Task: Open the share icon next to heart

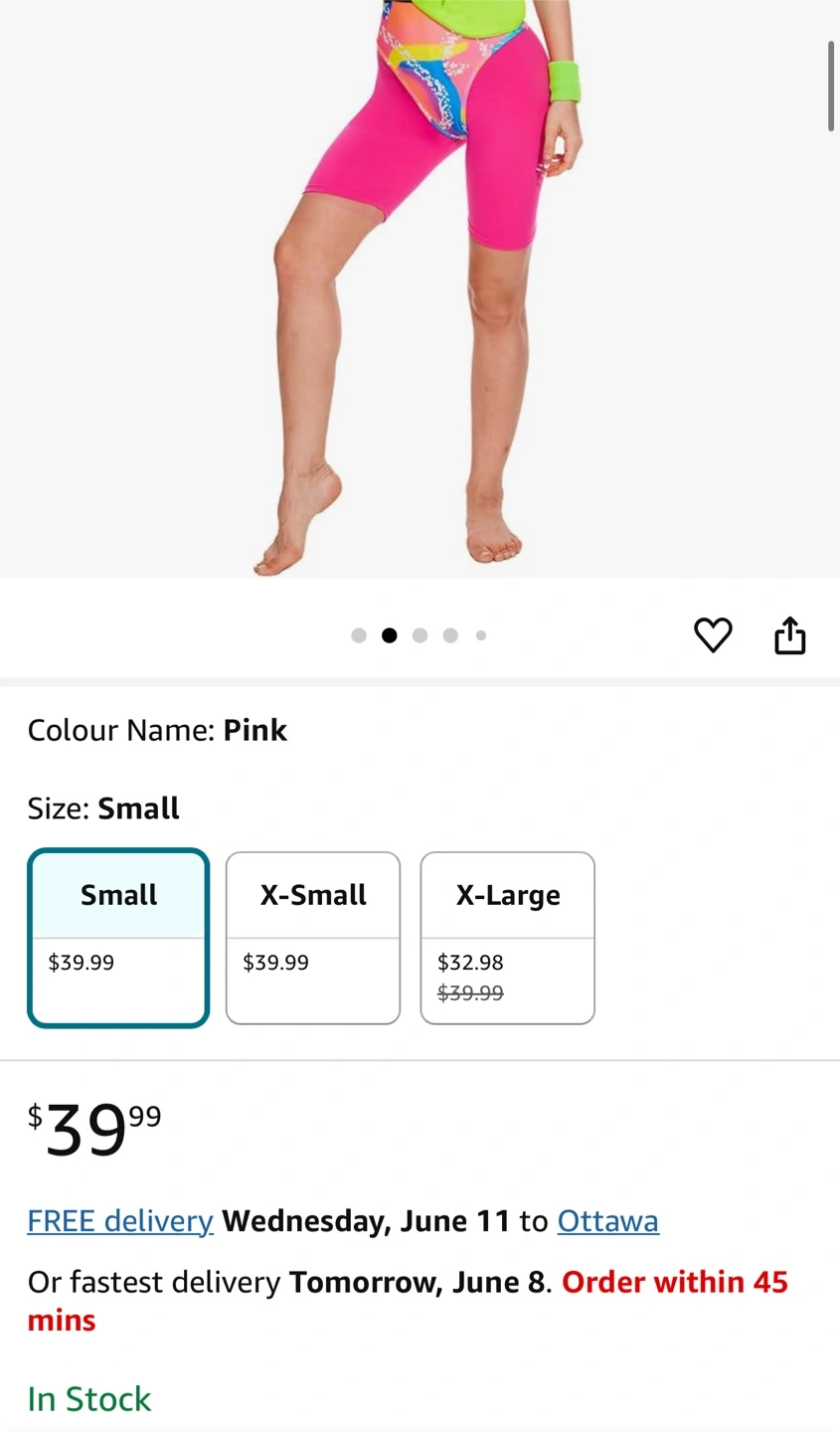Action: pos(790,635)
